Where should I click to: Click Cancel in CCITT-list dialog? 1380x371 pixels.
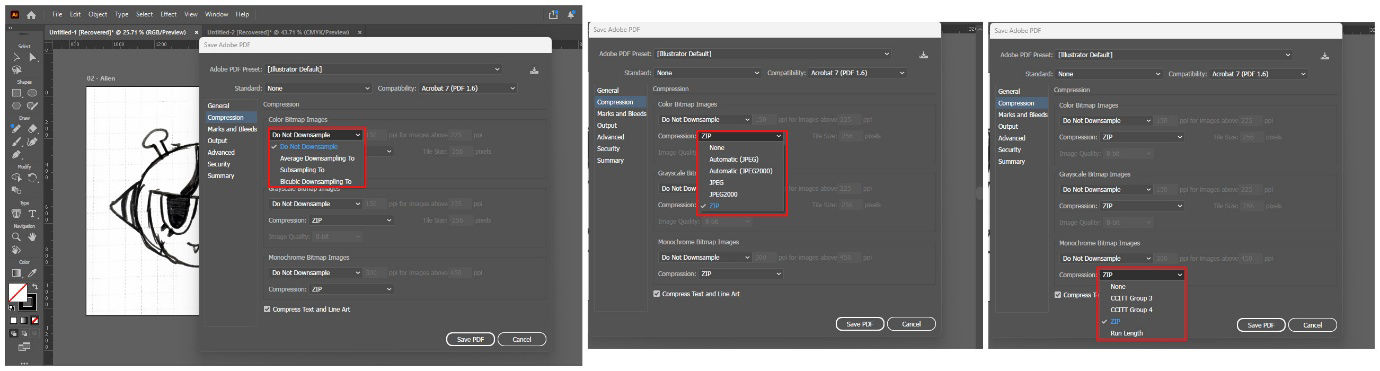1312,325
